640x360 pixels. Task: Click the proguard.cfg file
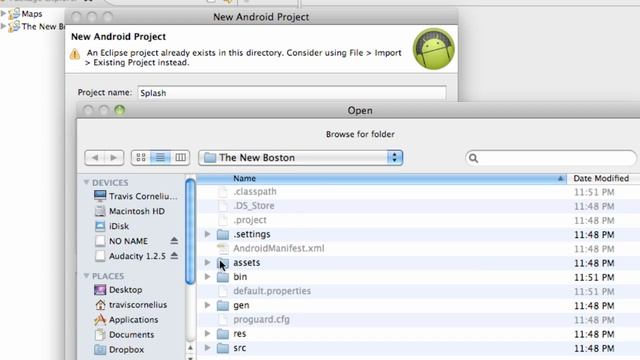coord(261,319)
